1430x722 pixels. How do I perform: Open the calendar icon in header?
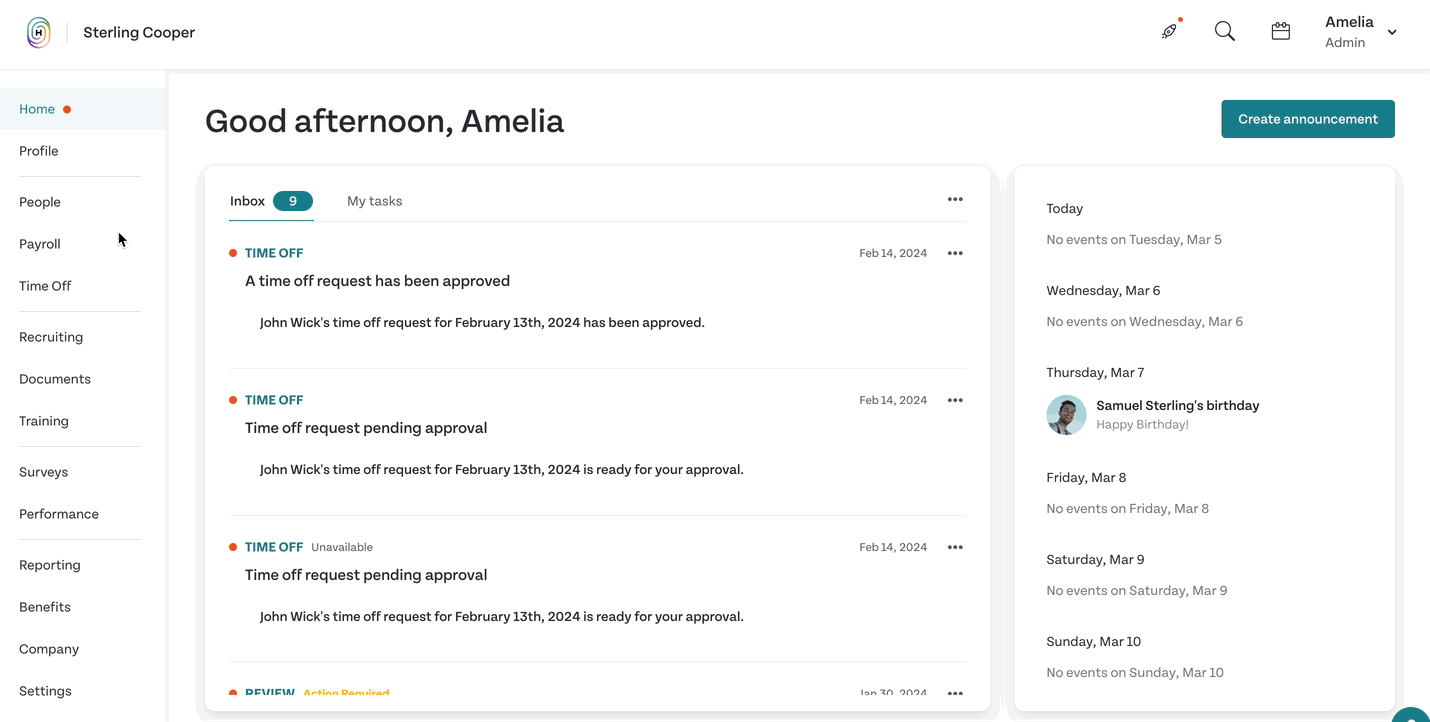(1281, 31)
